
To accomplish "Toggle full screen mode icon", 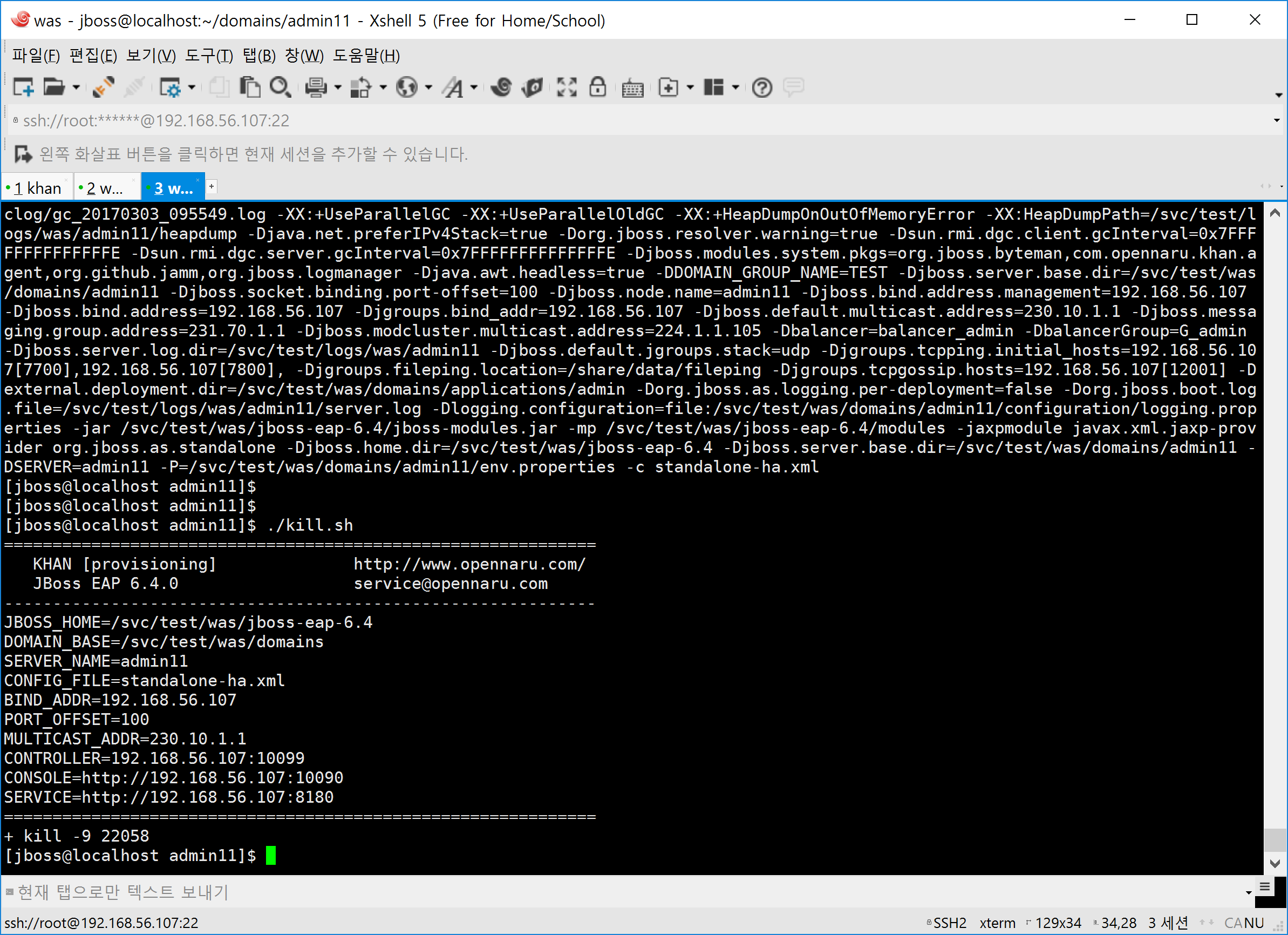I will (566, 87).
